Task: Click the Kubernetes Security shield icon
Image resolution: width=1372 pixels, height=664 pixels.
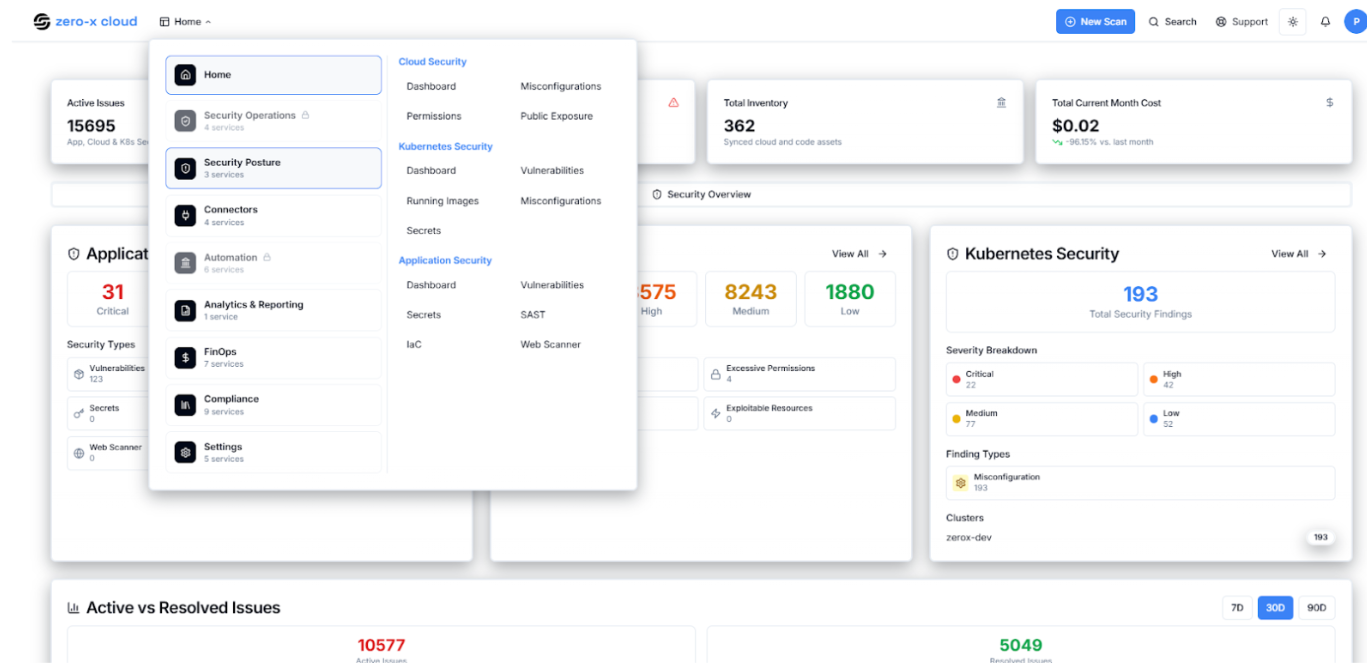Action: [x=953, y=254]
